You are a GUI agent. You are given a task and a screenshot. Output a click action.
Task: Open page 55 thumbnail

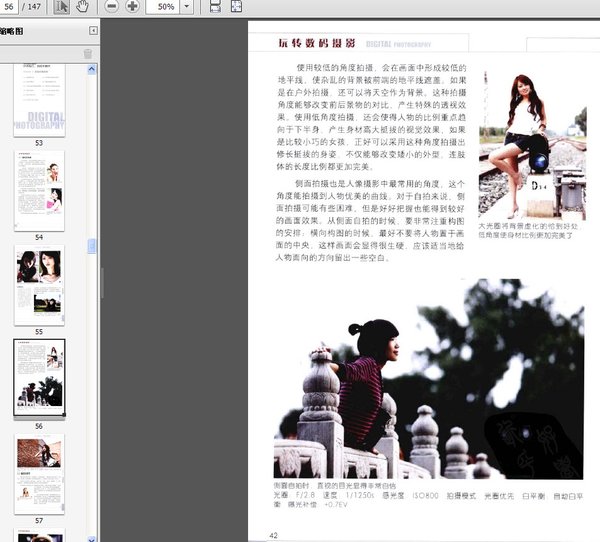pyautogui.click(x=39, y=284)
